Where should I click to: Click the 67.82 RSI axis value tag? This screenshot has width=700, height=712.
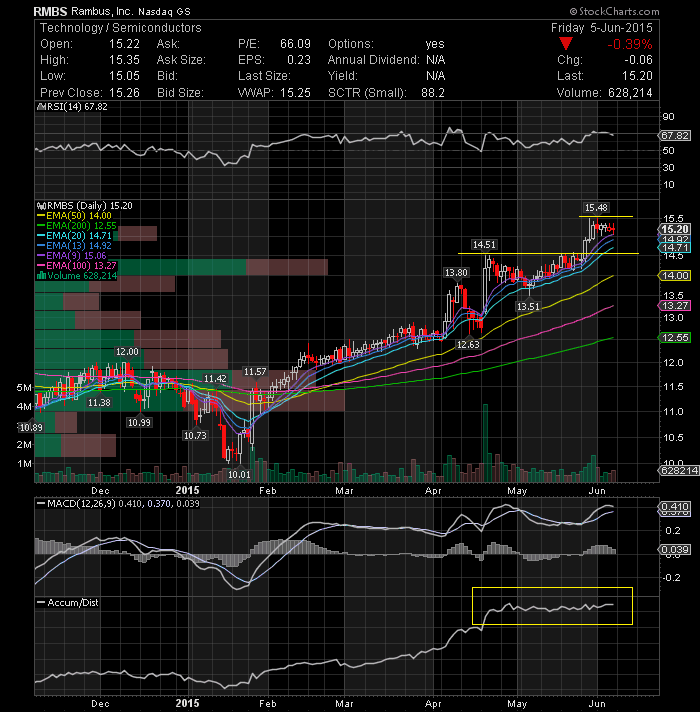[x=675, y=135]
